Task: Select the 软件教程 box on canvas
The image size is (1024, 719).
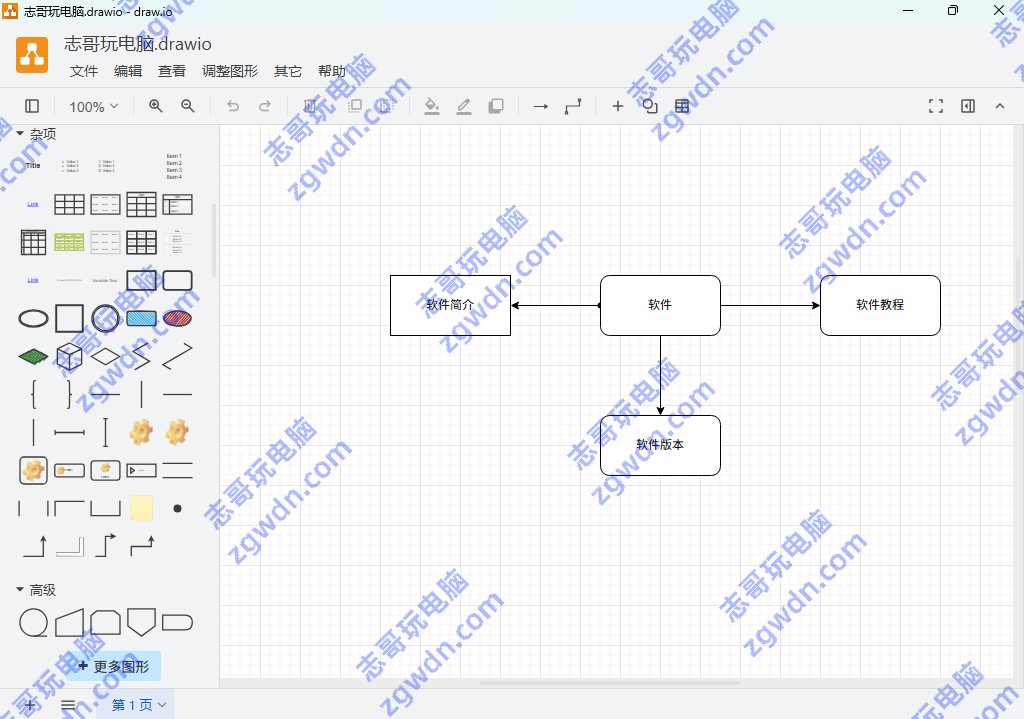Action: [x=880, y=305]
